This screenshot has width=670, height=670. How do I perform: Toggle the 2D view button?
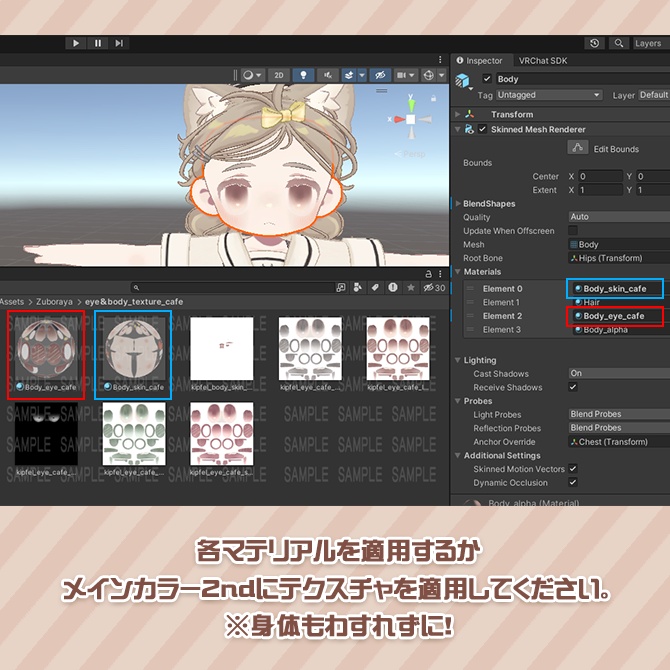point(279,75)
